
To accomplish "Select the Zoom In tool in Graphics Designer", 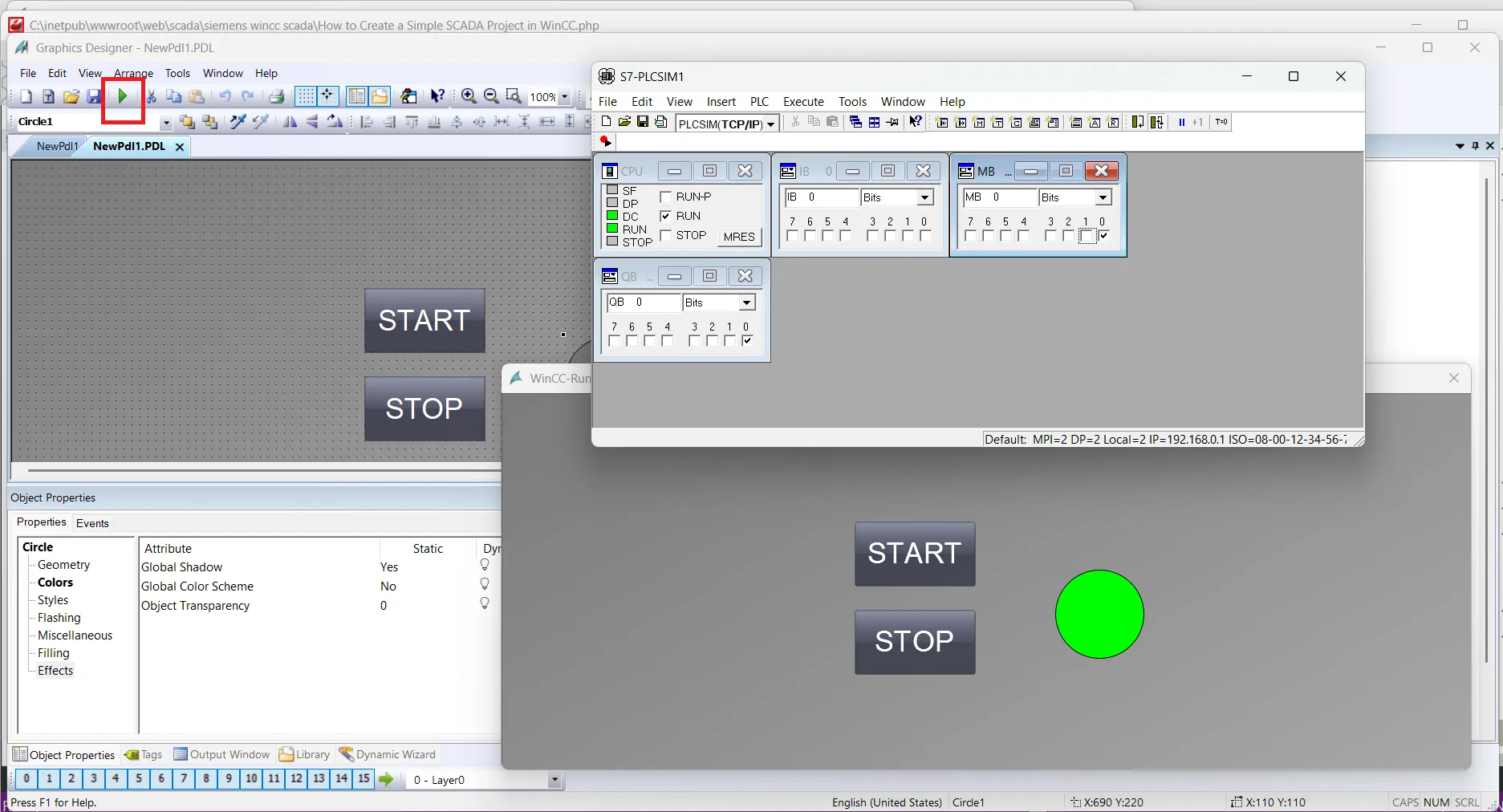I will click(469, 96).
